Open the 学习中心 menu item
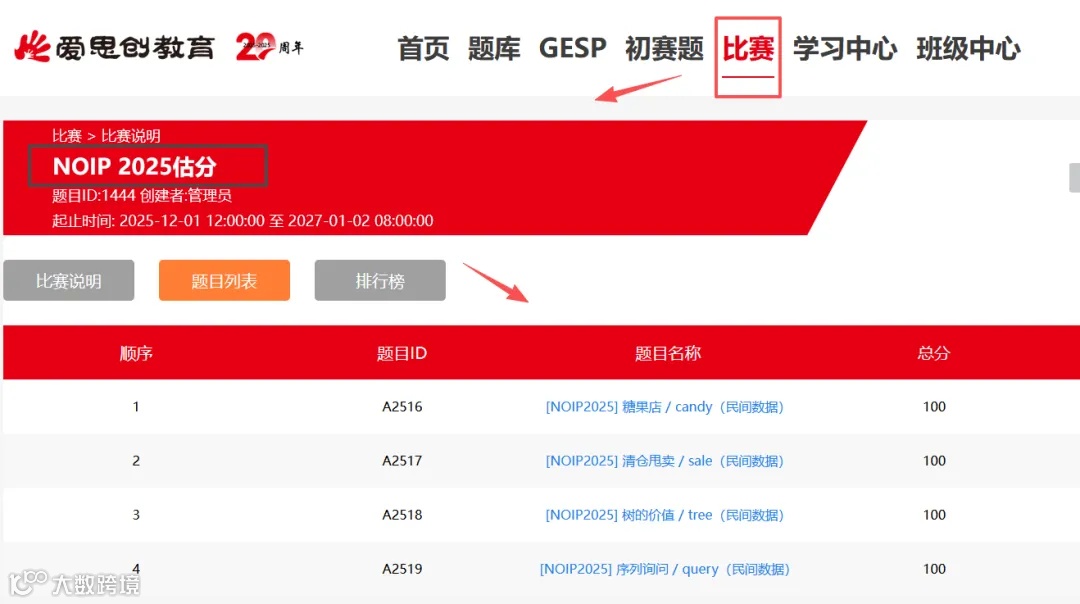1080x604 pixels. (845, 47)
